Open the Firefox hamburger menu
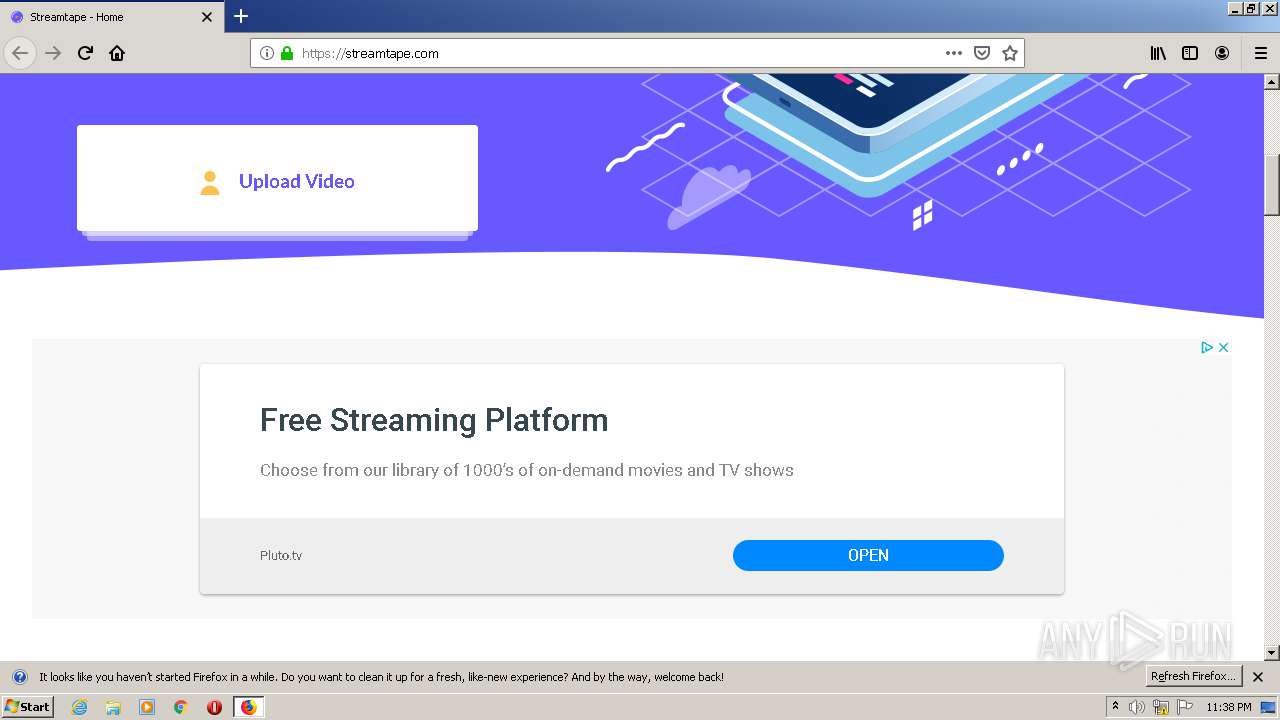The image size is (1280, 720). [1260, 53]
